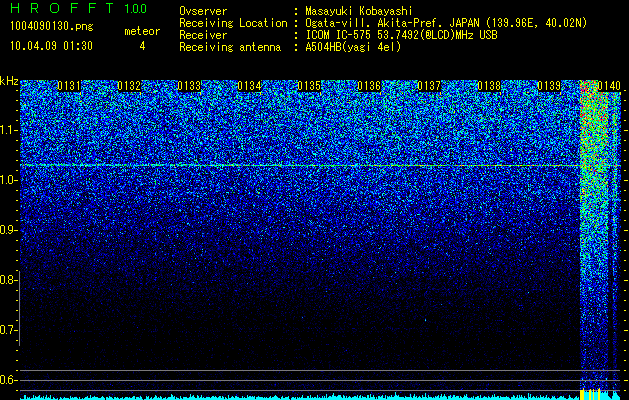
Task: Click the yellow horizontal carrier line
Action: 321,165
